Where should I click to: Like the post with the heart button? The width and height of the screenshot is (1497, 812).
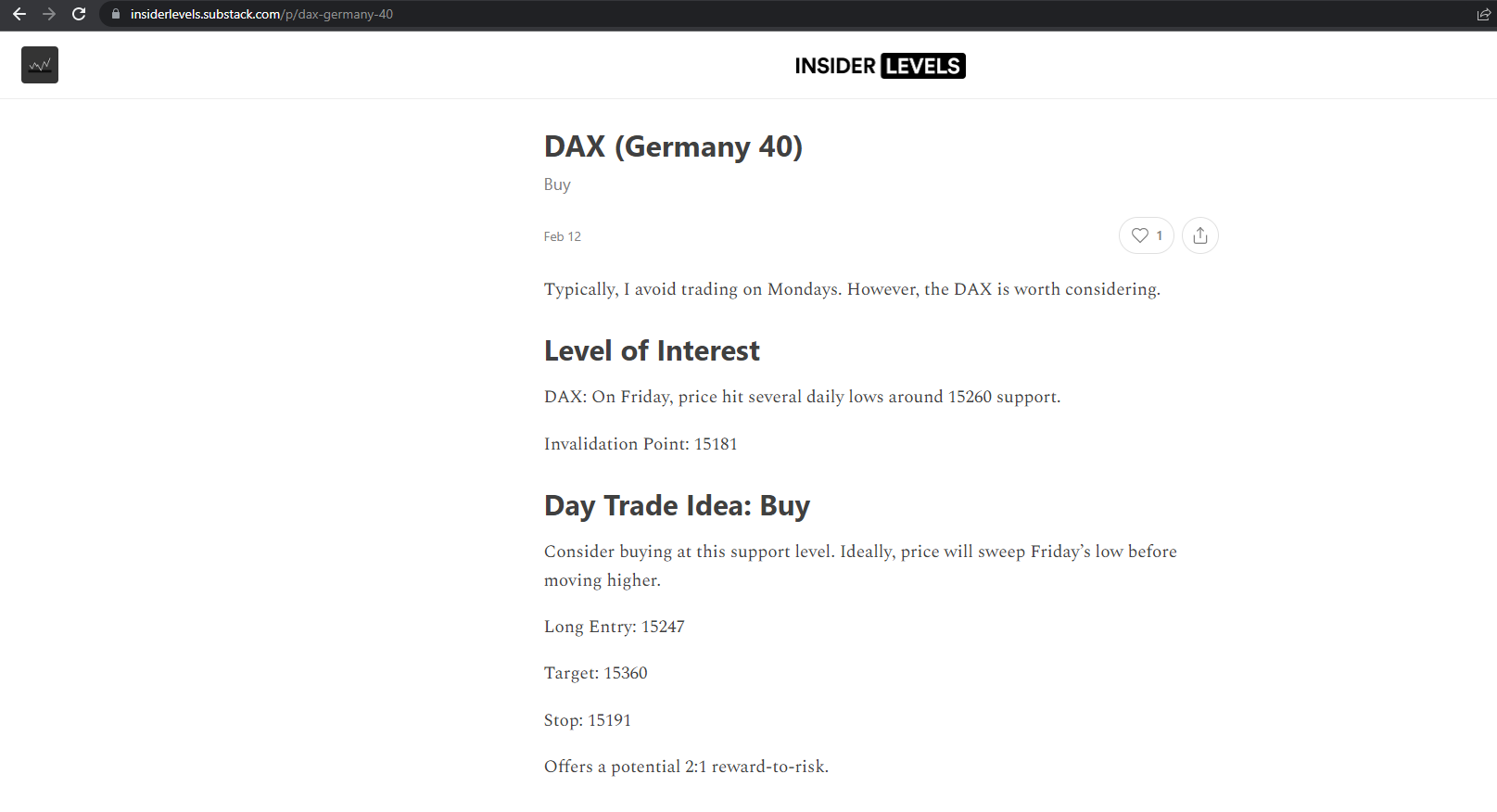point(1146,235)
